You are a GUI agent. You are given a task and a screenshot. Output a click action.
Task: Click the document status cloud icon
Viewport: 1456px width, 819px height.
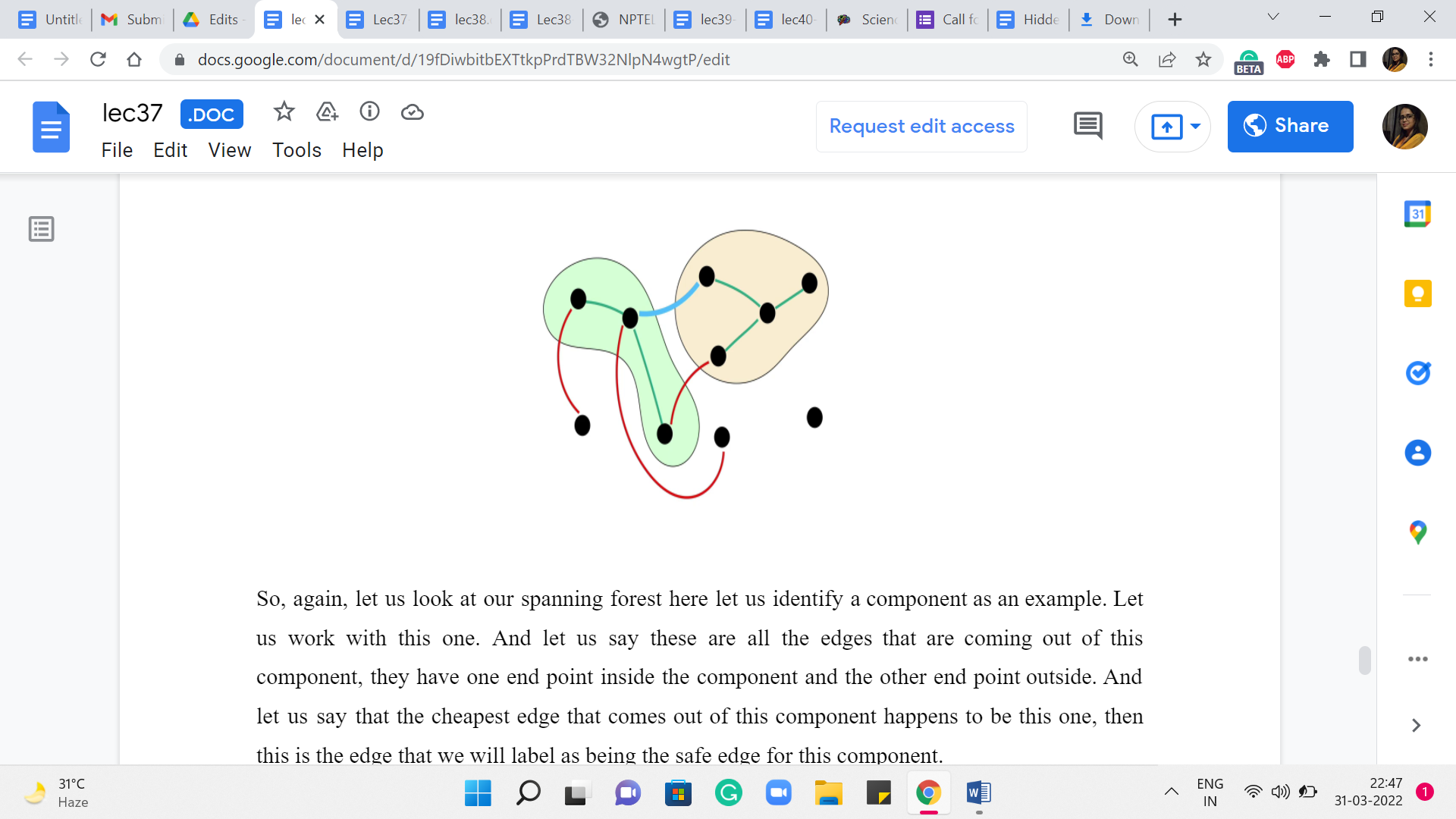[412, 112]
